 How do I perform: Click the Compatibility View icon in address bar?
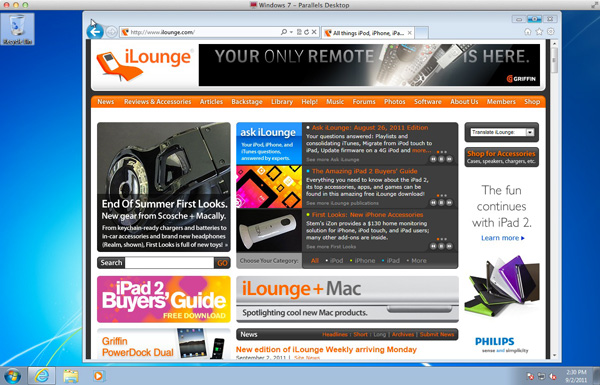point(299,32)
